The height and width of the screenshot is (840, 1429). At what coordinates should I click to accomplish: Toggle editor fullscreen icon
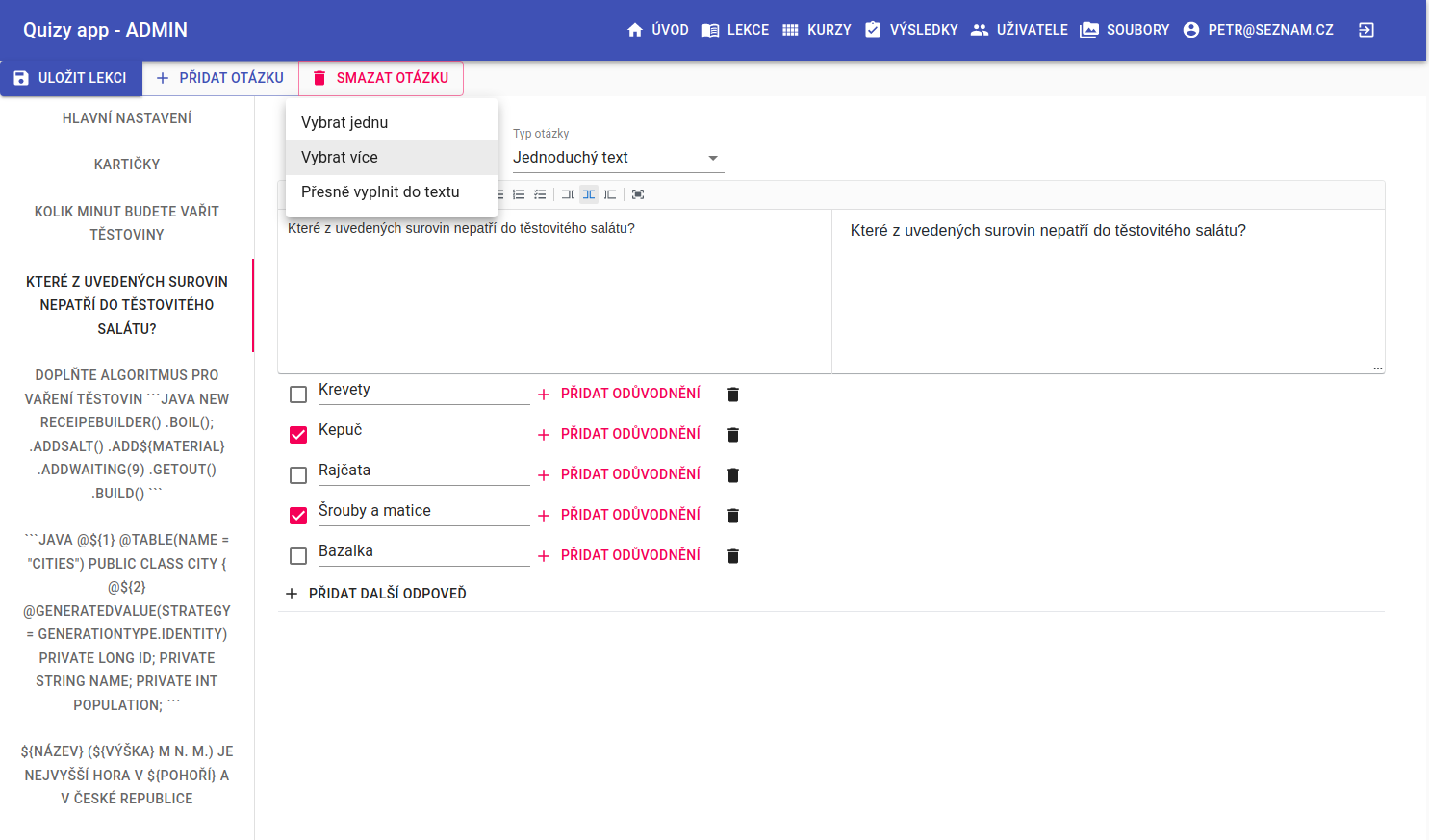pyautogui.click(x=638, y=194)
